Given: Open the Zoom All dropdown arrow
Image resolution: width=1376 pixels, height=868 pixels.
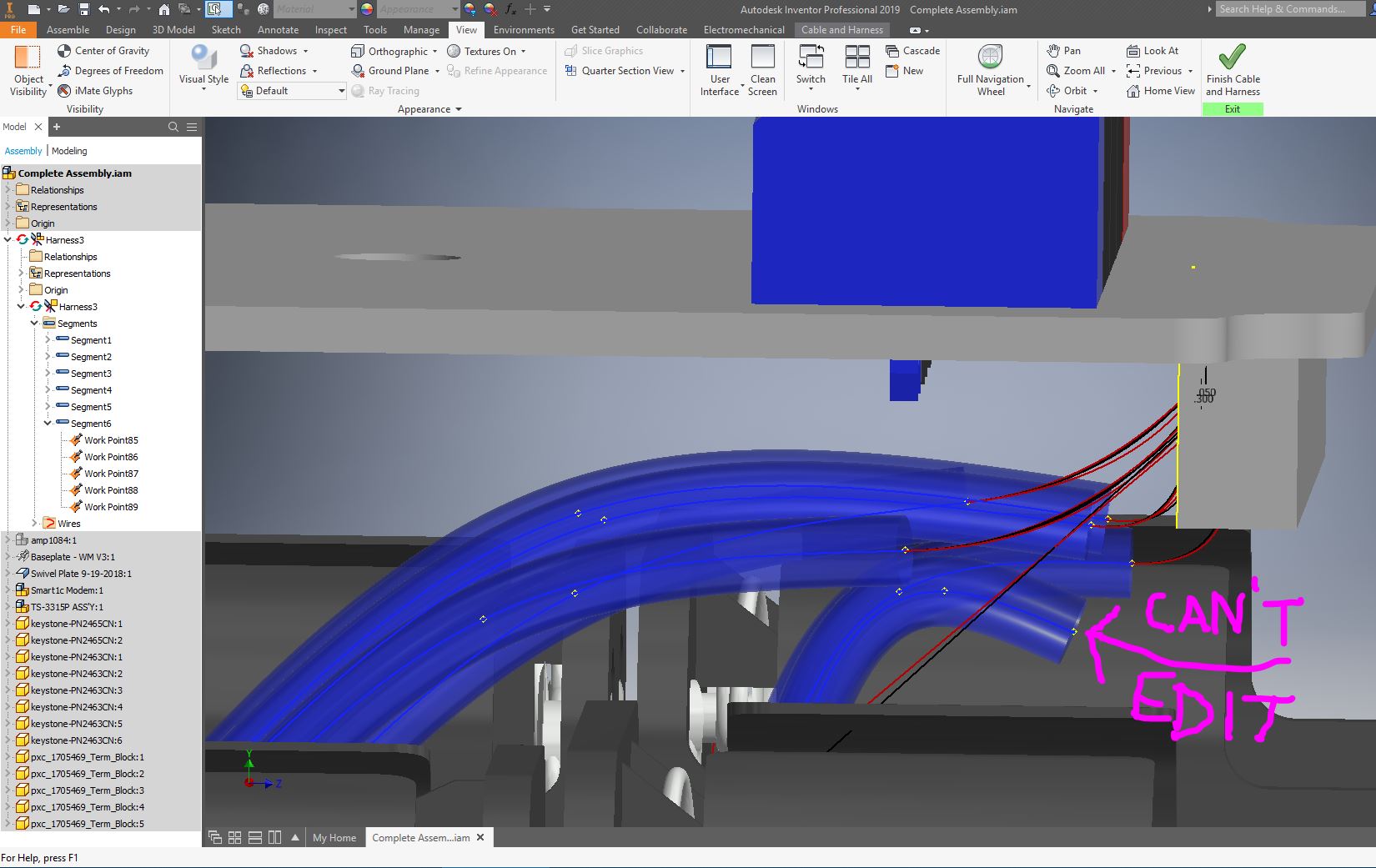Looking at the screenshot, I should (x=1113, y=71).
